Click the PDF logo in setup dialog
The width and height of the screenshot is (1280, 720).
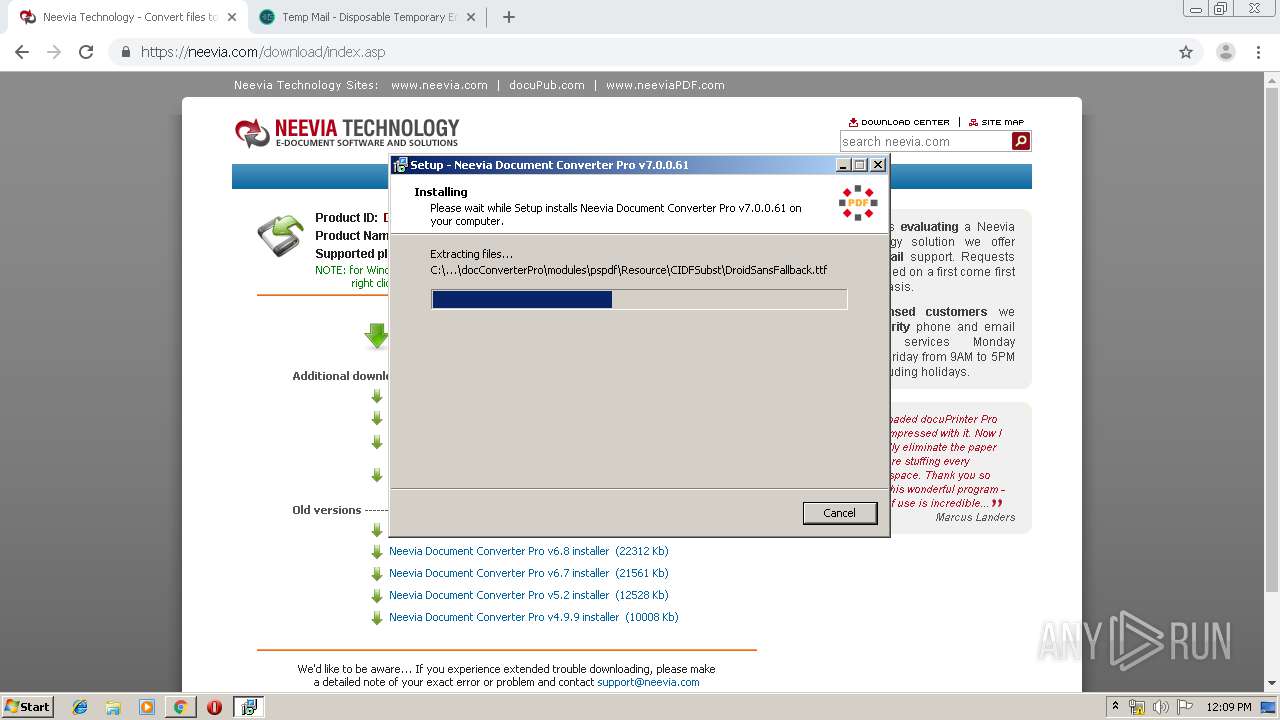[858, 203]
